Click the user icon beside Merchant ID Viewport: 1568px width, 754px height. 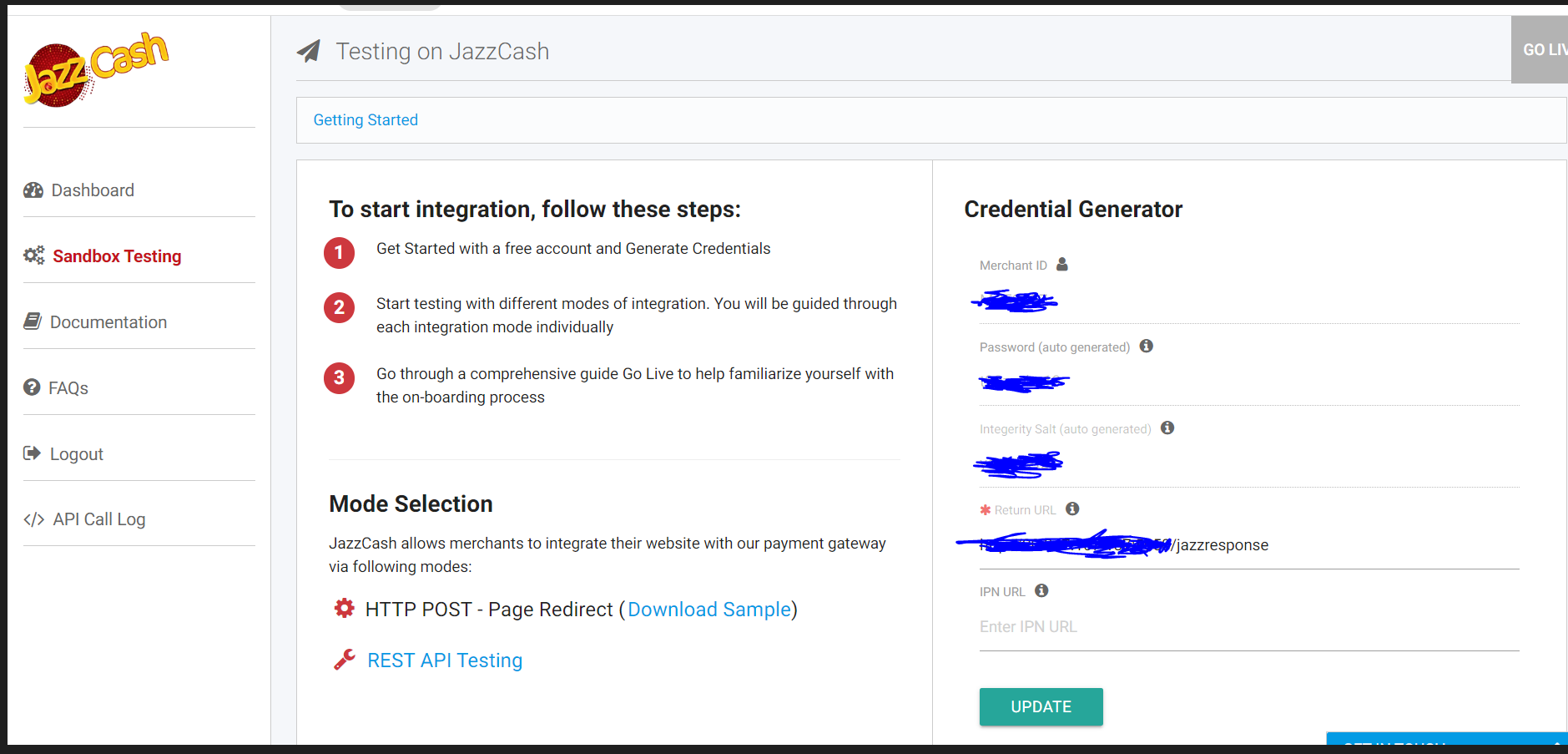click(x=1062, y=264)
